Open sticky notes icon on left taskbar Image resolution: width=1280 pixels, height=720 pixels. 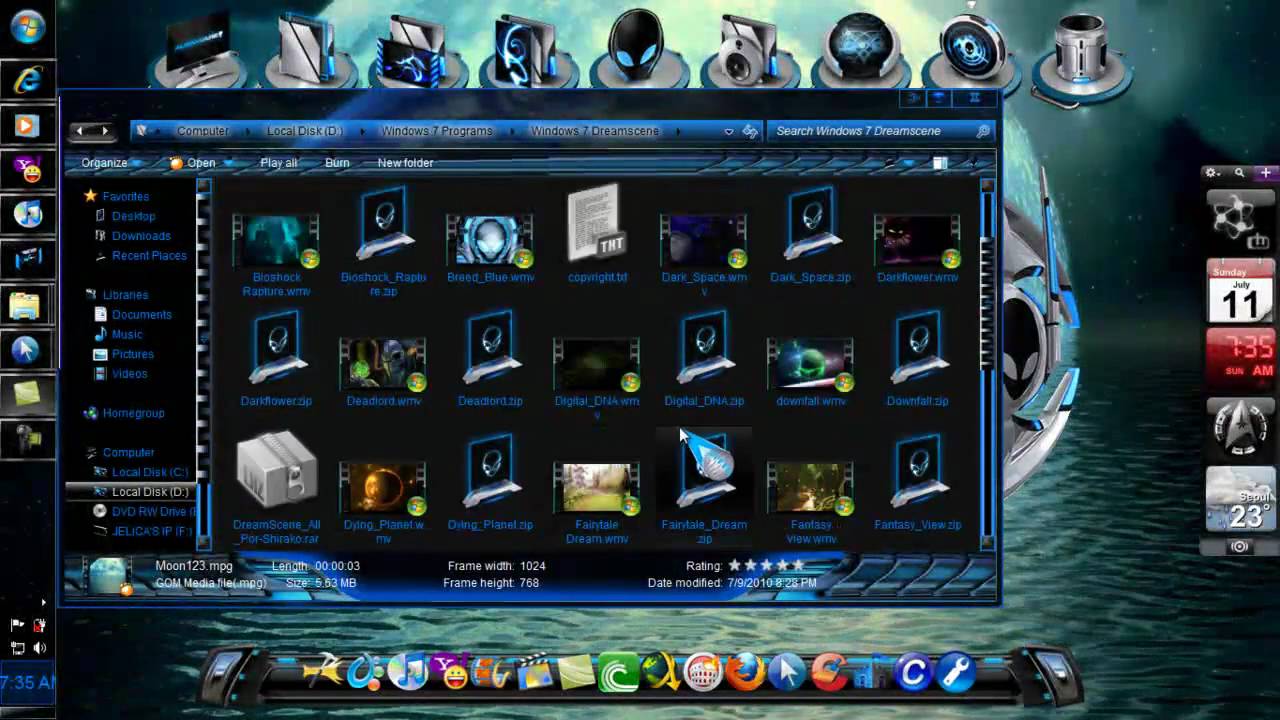pos(25,393)
